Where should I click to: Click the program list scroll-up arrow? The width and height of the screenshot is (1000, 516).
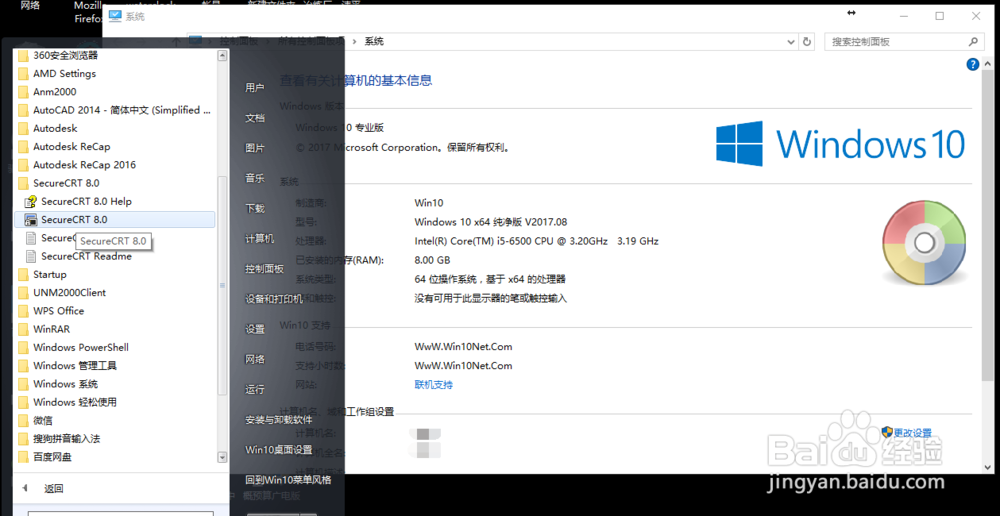[223, 55]
